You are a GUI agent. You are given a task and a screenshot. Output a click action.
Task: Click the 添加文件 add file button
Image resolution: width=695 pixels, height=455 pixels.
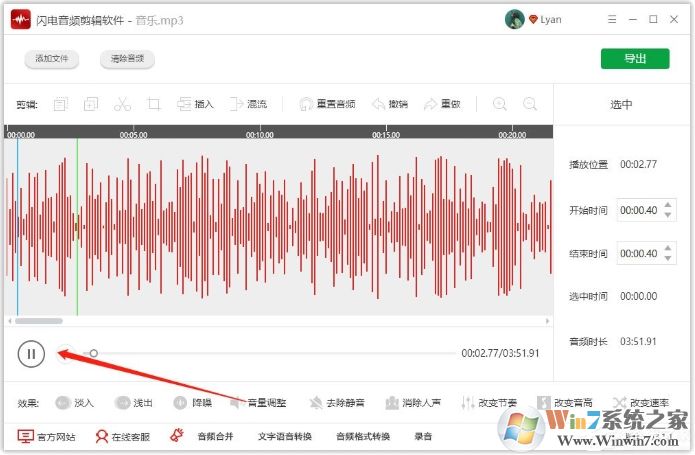point(52,59)
